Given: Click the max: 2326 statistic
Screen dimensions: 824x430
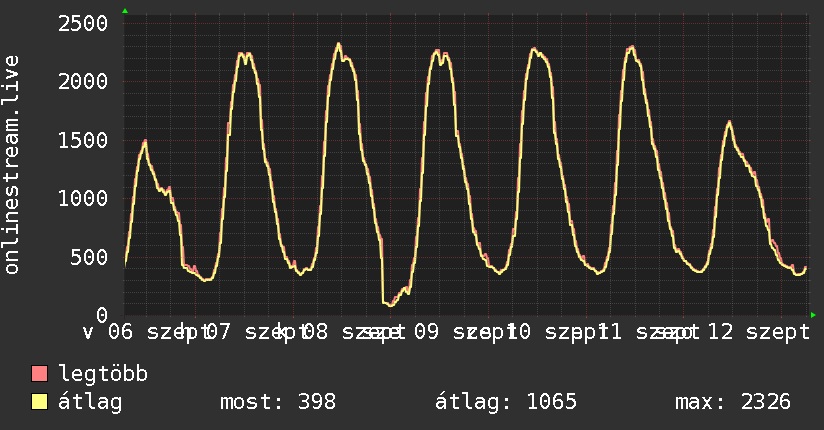Looking at the screenshot, I should [733, 402].
